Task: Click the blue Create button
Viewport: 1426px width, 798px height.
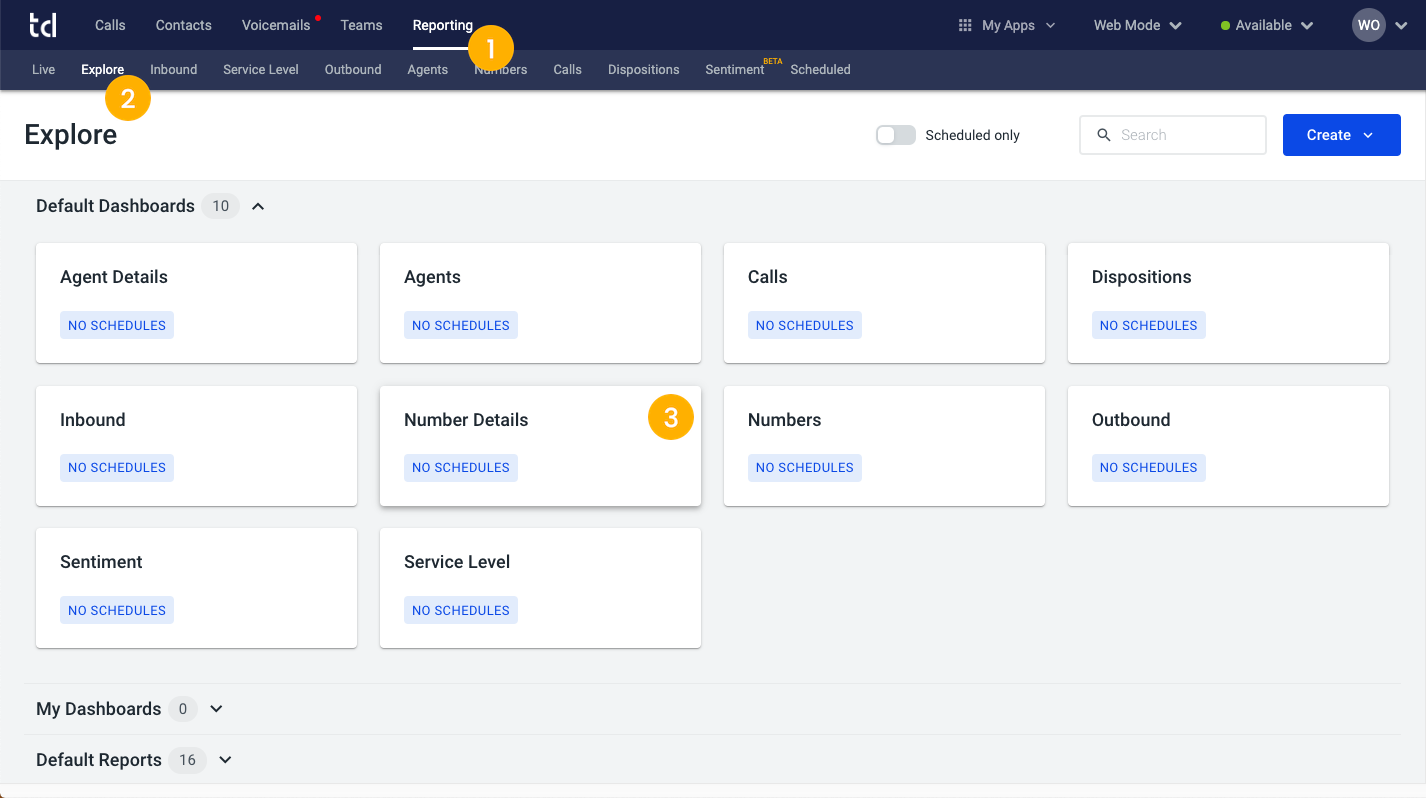Action: coord(1330,134)
